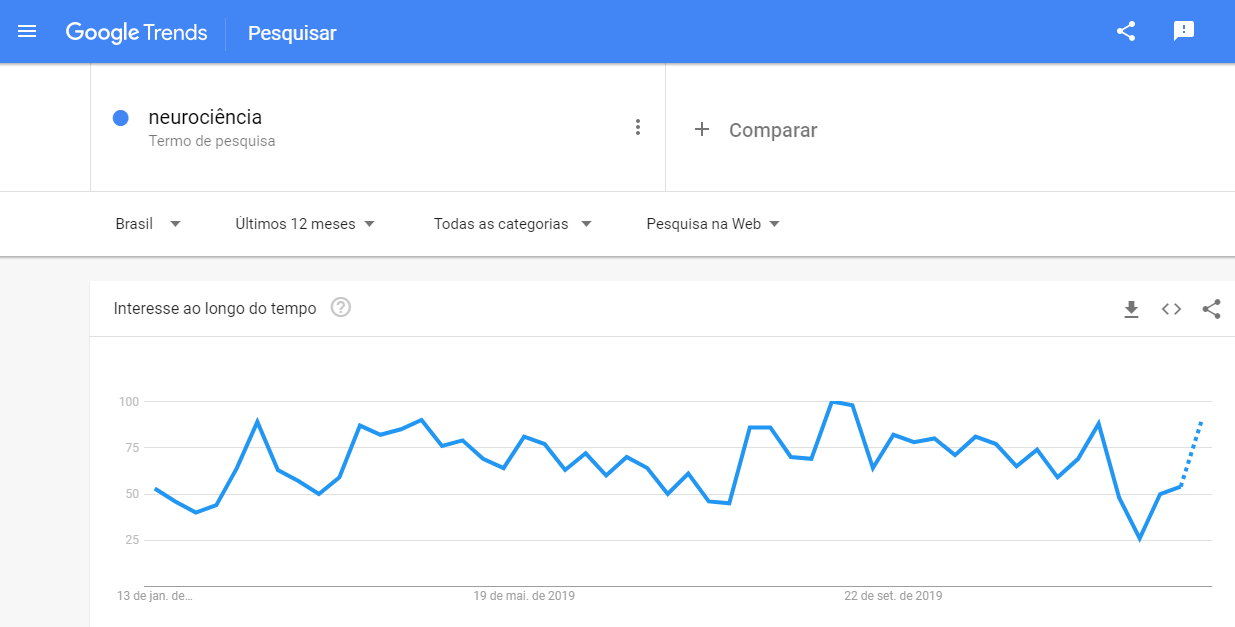Click the chart's highest peak at 100
The height and width of the screenshot is (627, 1235).
pyautogui.click(x=831, y=402)
